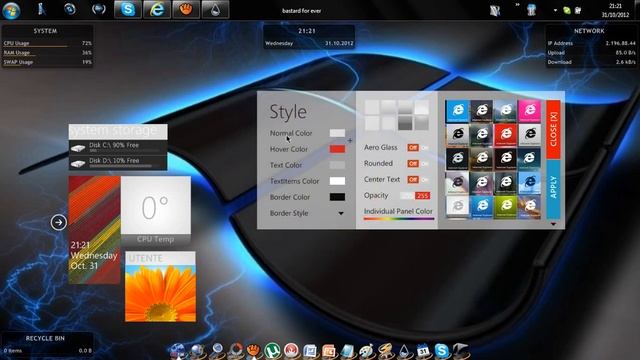This screenshot has height=360, width=640.
Task: Launch Skype from the bottom dock
Action: coord(441,351)
